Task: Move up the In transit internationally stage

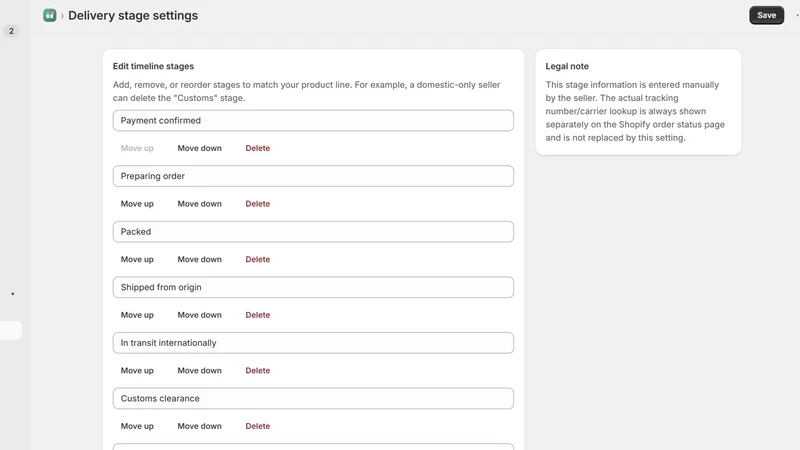Action: point(137,370)
